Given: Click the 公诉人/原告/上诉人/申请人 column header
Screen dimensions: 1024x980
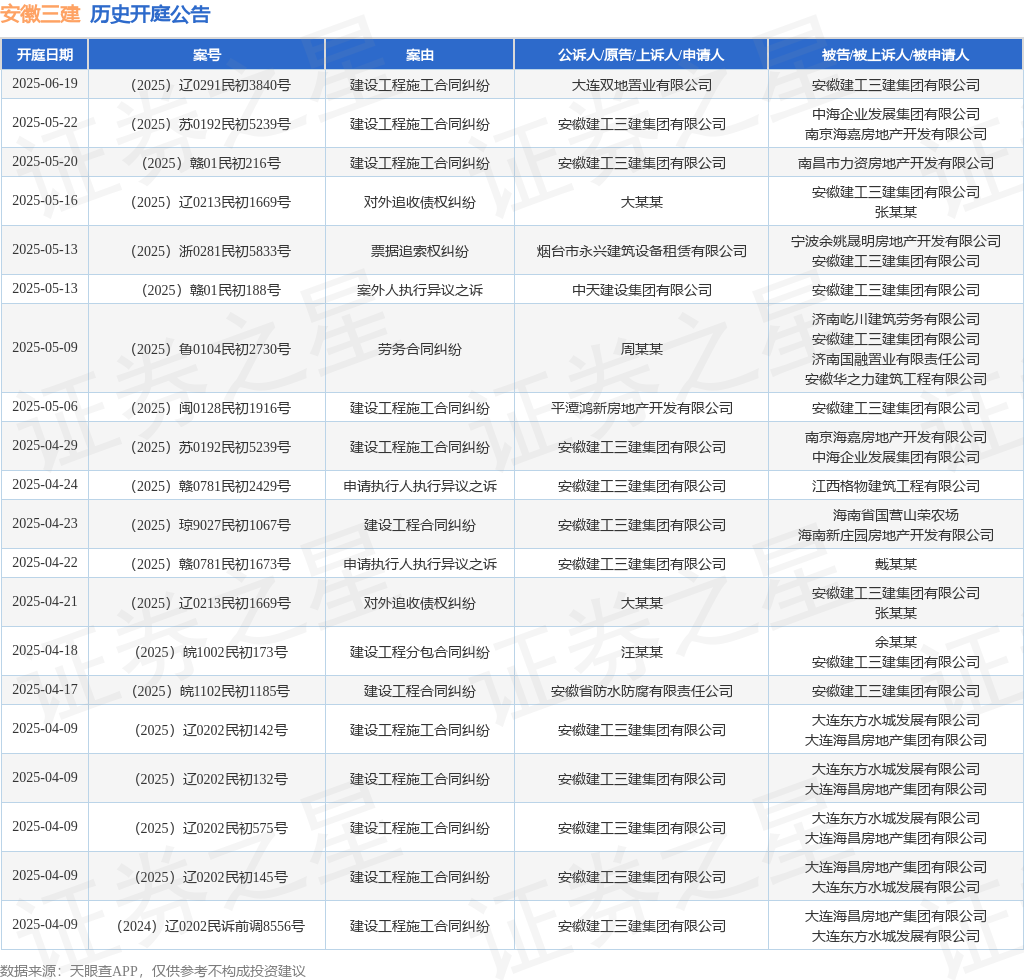Looking at the screenshot, I should (641, 55).
